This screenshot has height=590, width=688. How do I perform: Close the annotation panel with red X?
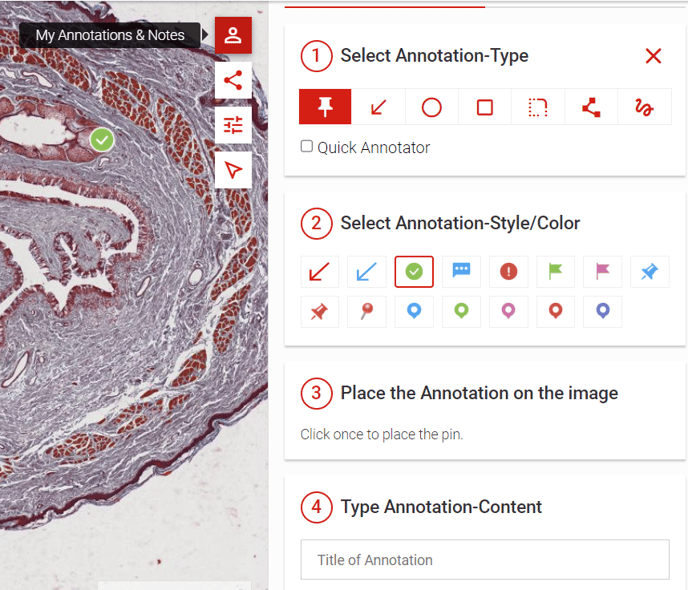(653, 56)
